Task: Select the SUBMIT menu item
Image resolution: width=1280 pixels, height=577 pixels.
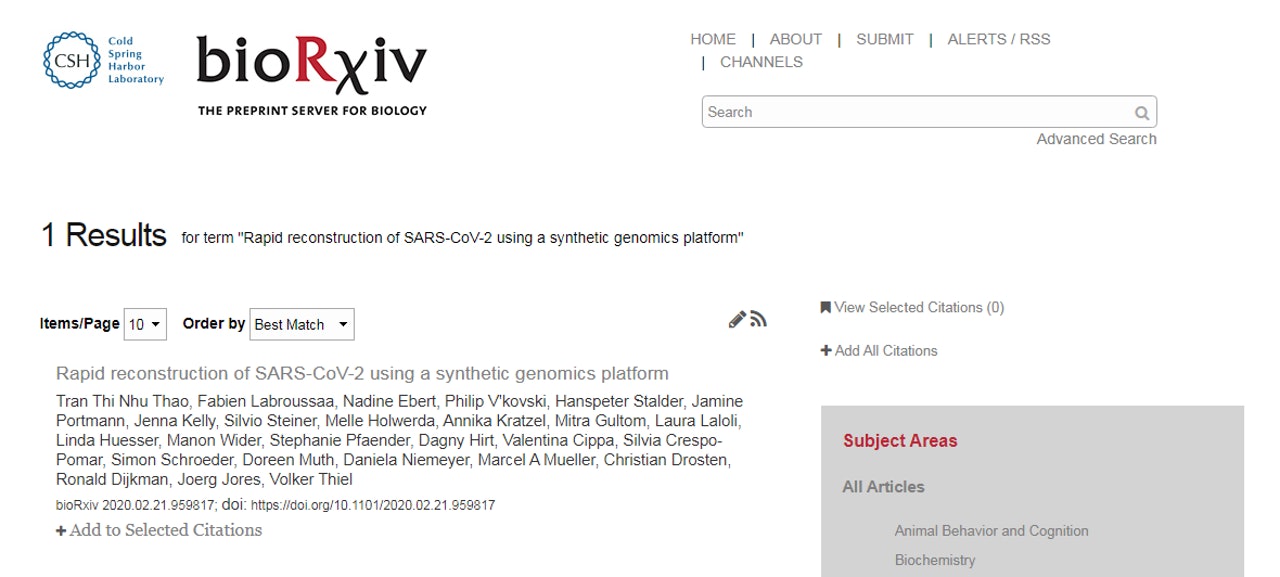Action: click(x=885, y=39)
